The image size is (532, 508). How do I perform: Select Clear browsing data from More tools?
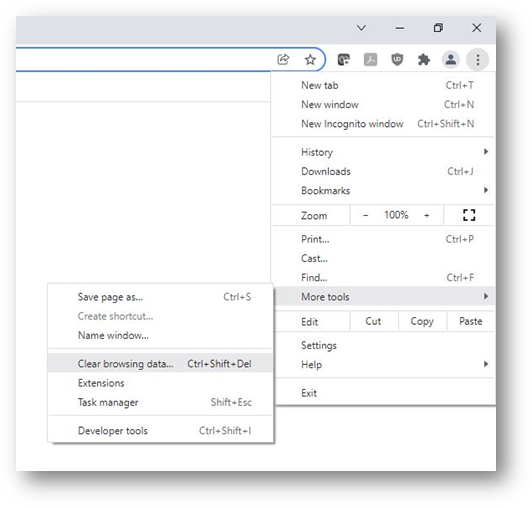(160, 363)
